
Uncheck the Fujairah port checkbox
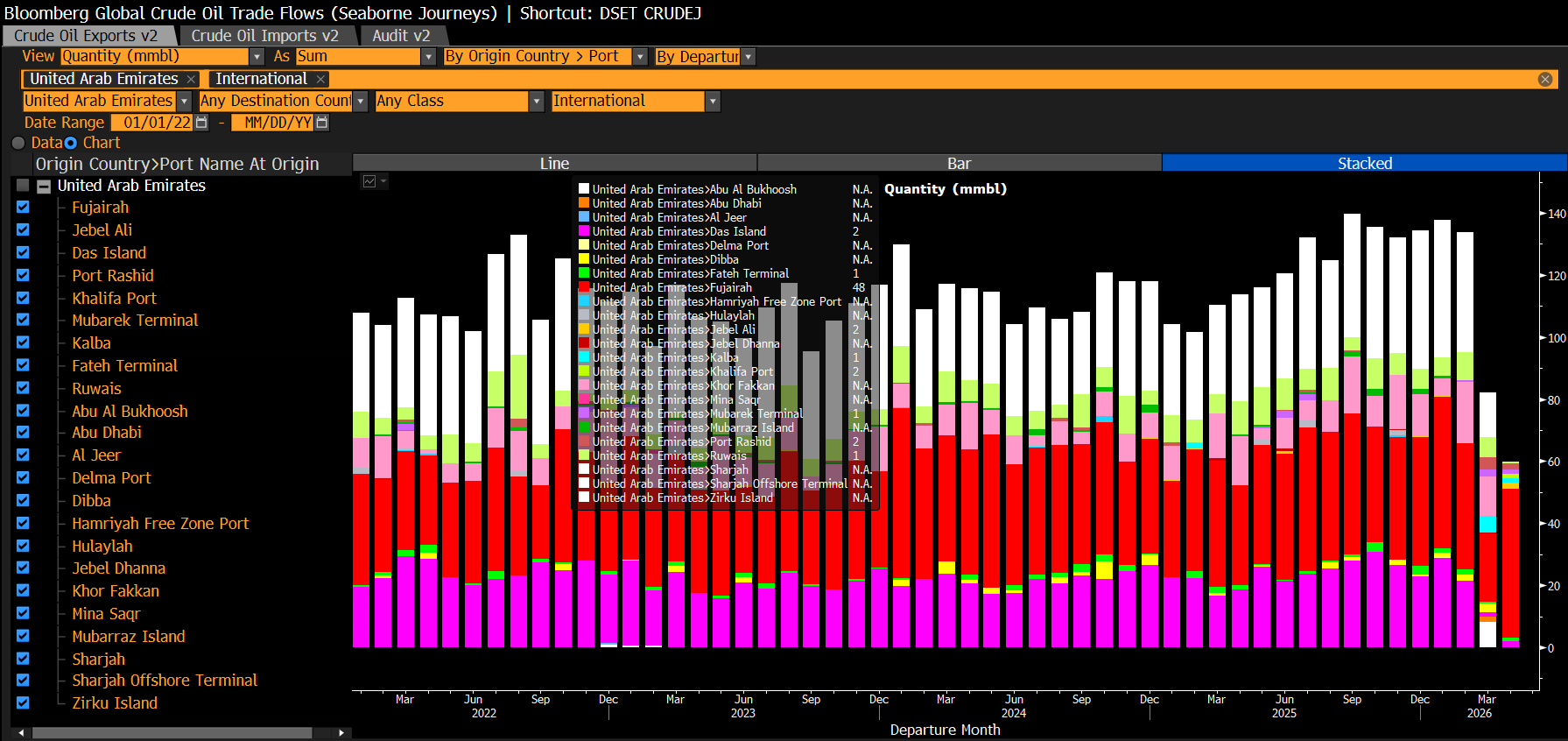(x=23, y=208)
